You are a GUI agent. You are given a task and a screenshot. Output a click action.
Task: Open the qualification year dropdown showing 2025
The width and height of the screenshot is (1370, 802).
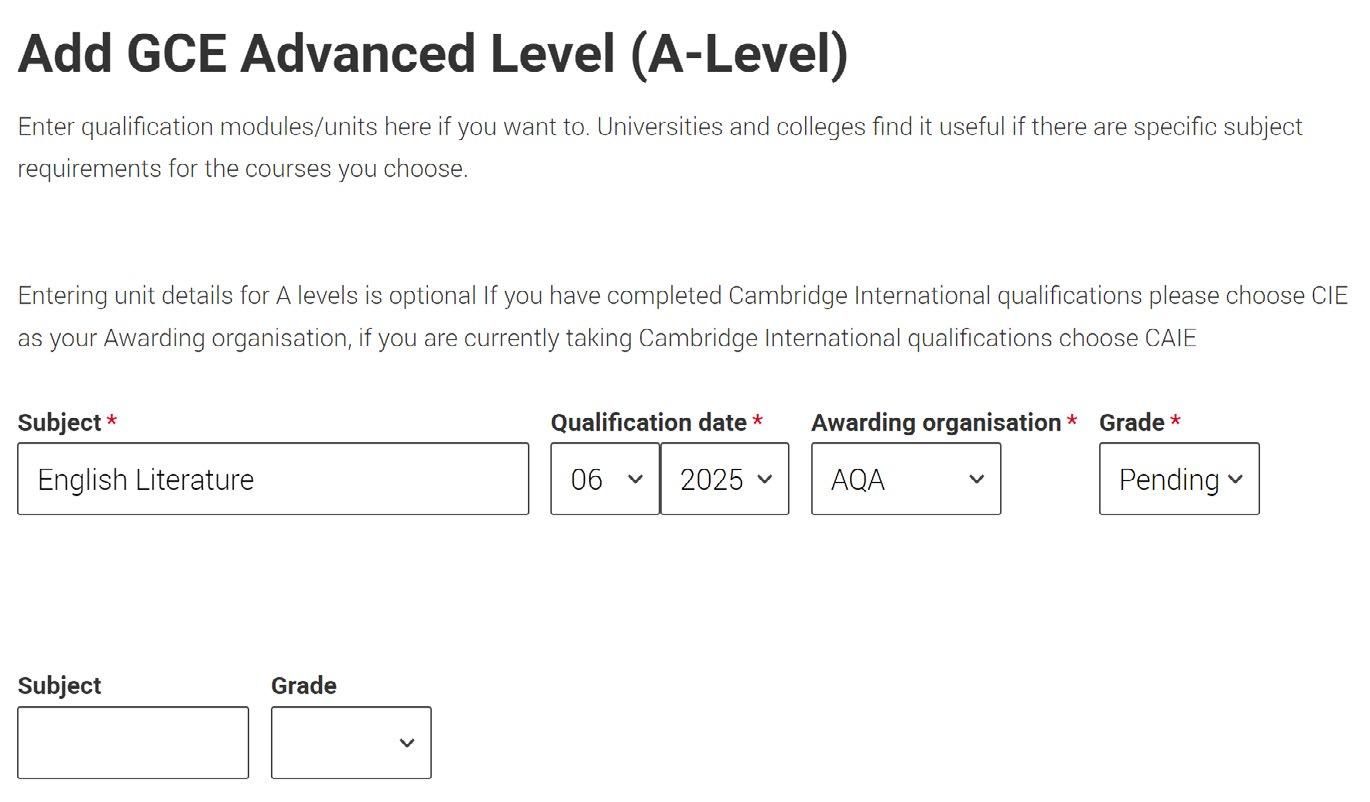(x=724, y=479)
